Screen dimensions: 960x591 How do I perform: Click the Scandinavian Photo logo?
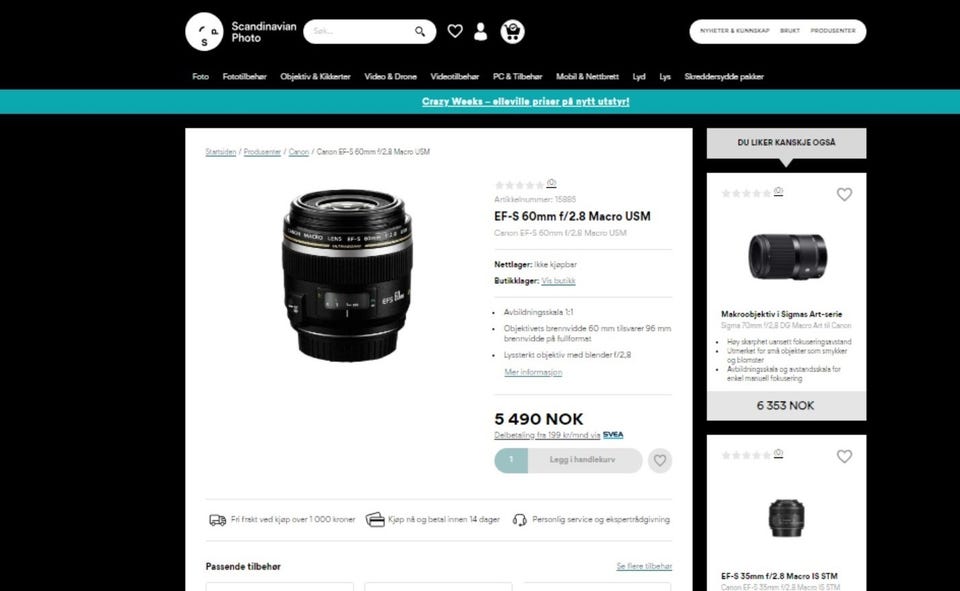pyautogui.click(x=241, y=31)
